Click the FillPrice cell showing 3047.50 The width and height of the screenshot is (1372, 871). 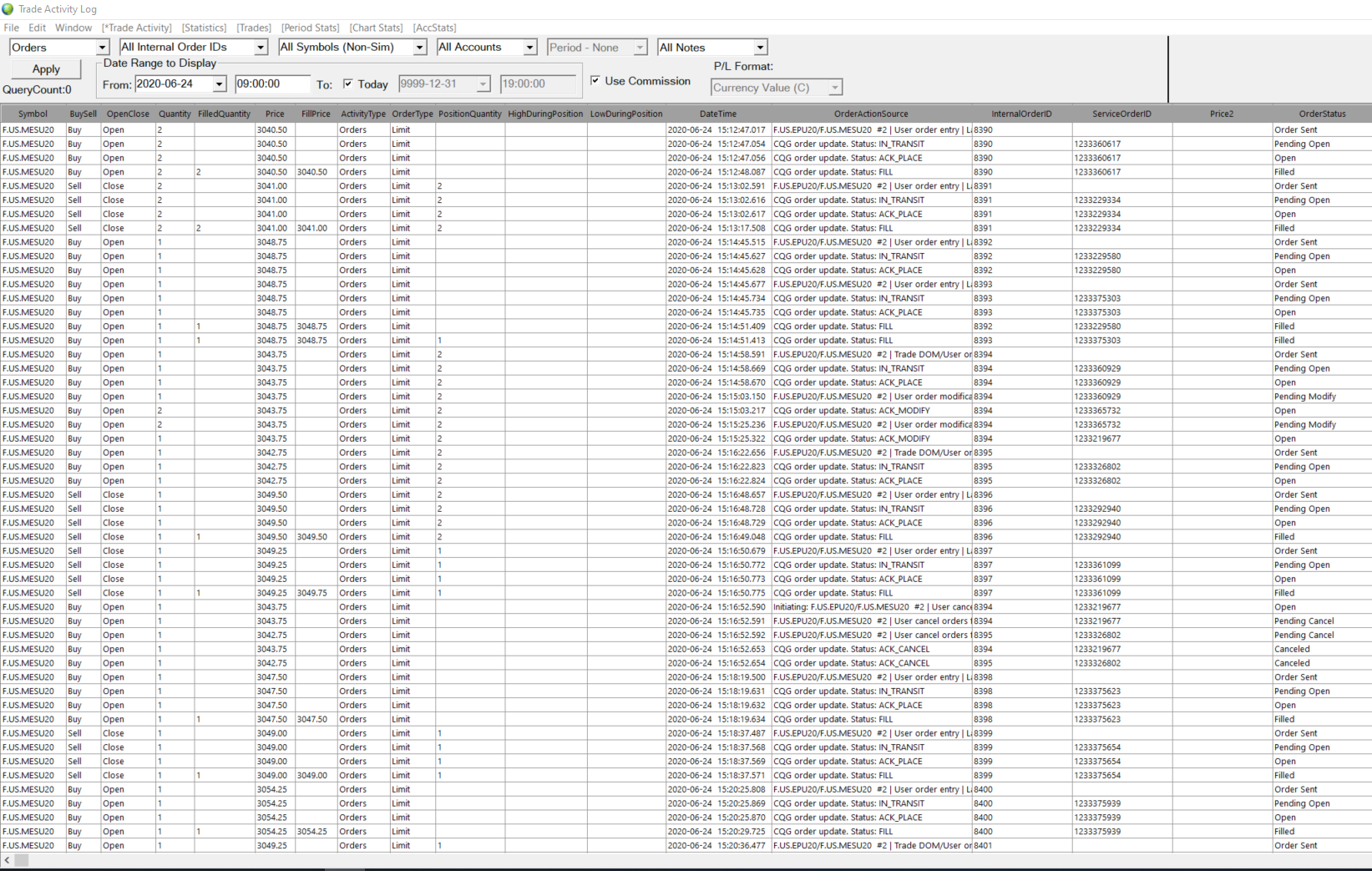click(x=316, y=719)
